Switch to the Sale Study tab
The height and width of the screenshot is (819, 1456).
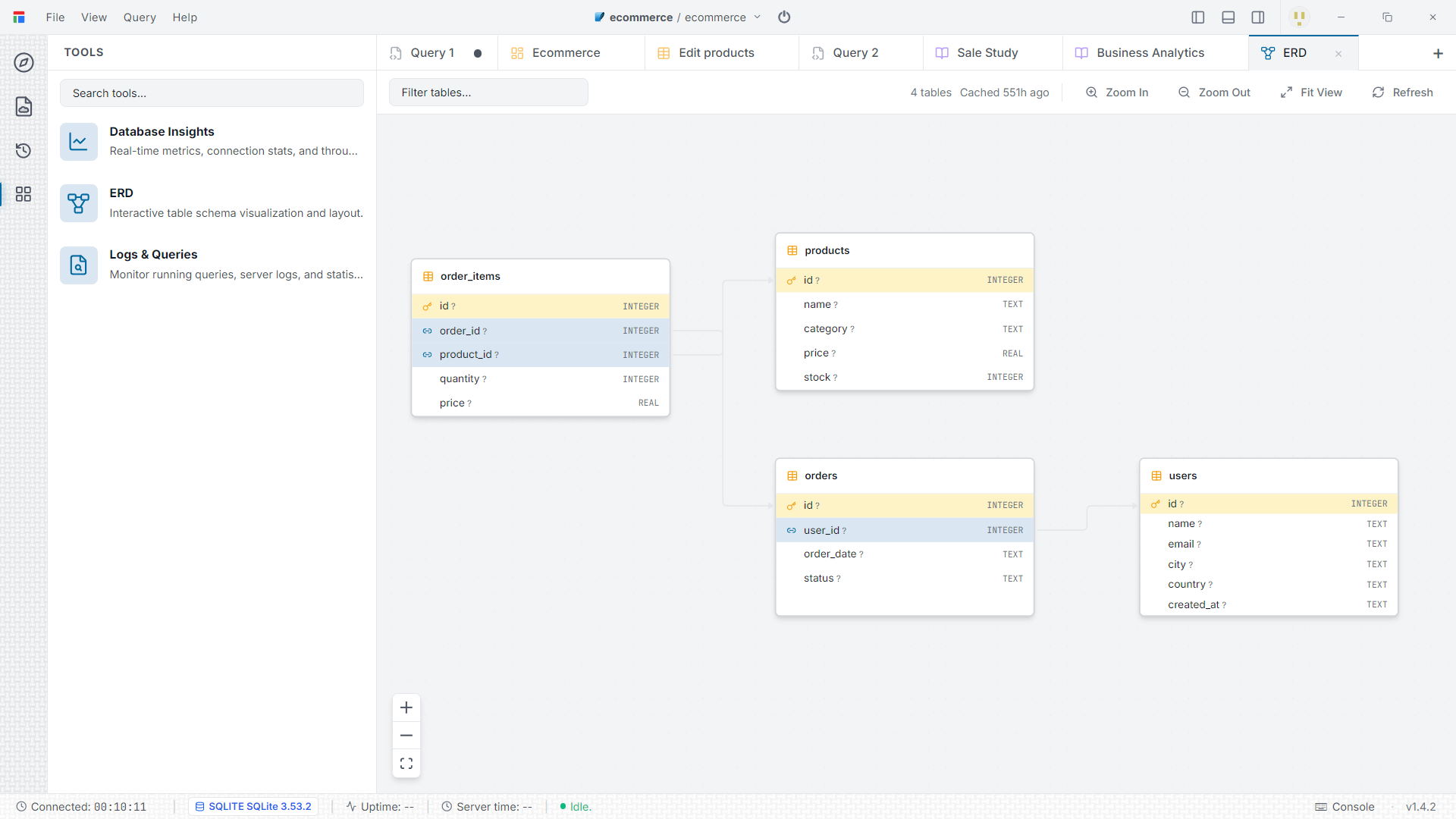coord(993,53)
